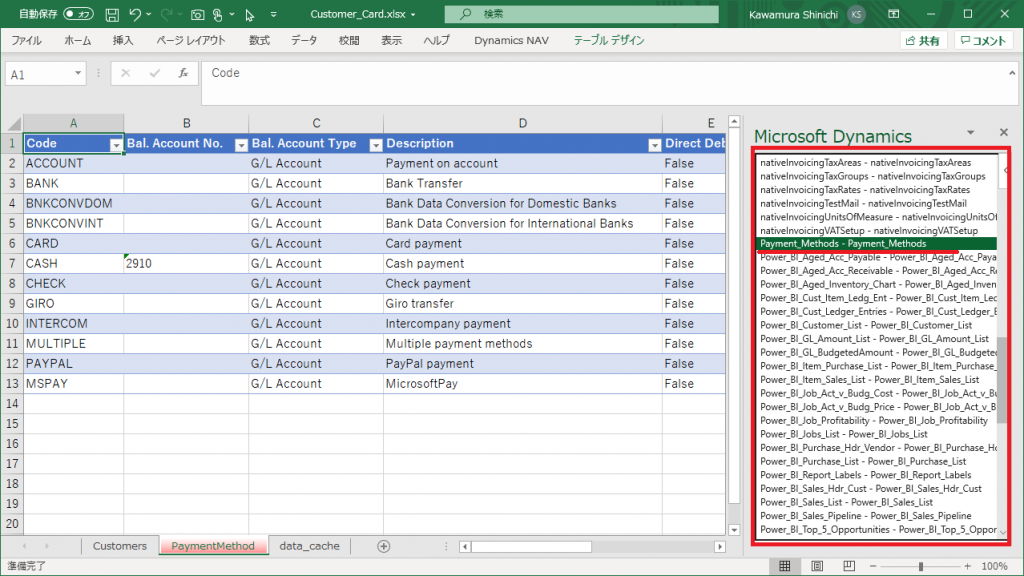This screenshot has height=576, width=1024.
Task: Click the 共有 share button
Action: 923,40
